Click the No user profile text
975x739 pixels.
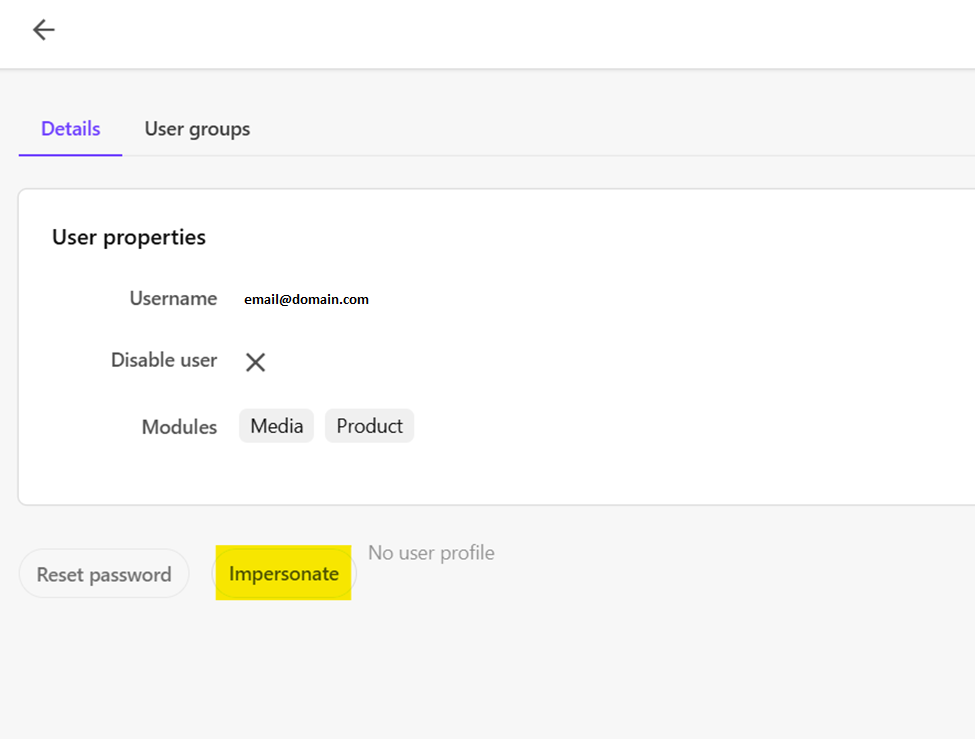tap(431, 553)
